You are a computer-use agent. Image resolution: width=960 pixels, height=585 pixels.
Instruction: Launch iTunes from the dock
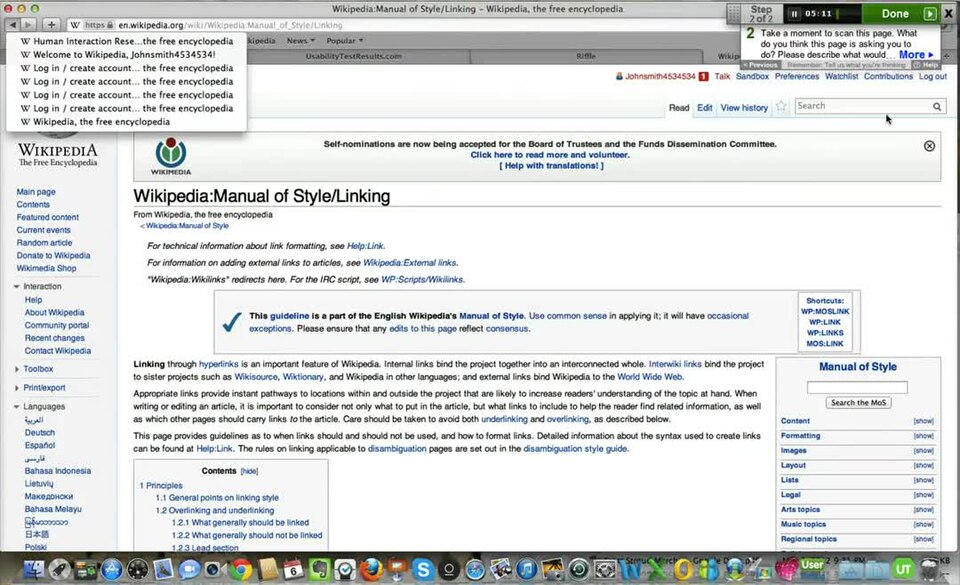[x=527, y=570]
